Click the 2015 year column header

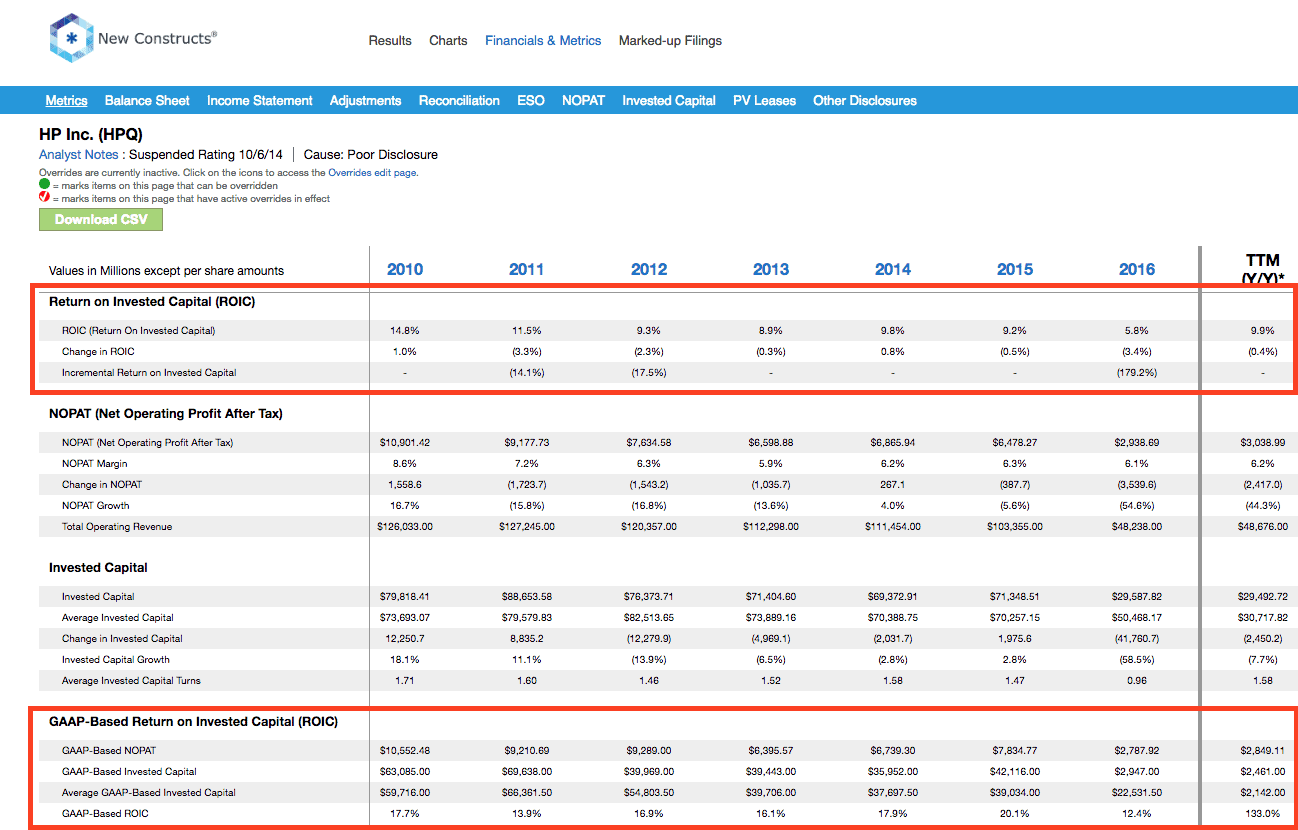point(1015,269)
